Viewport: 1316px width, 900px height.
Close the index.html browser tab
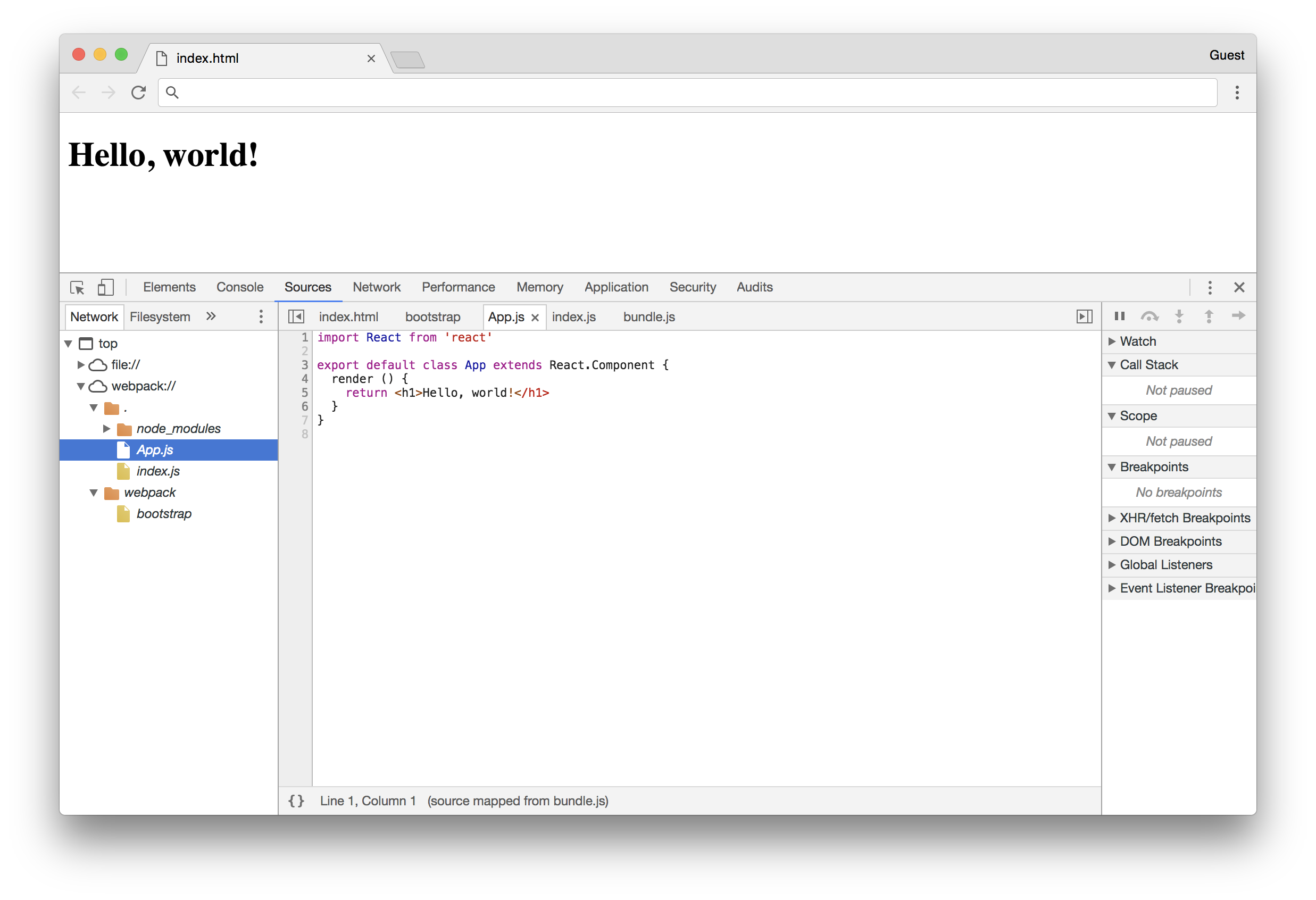371,59
